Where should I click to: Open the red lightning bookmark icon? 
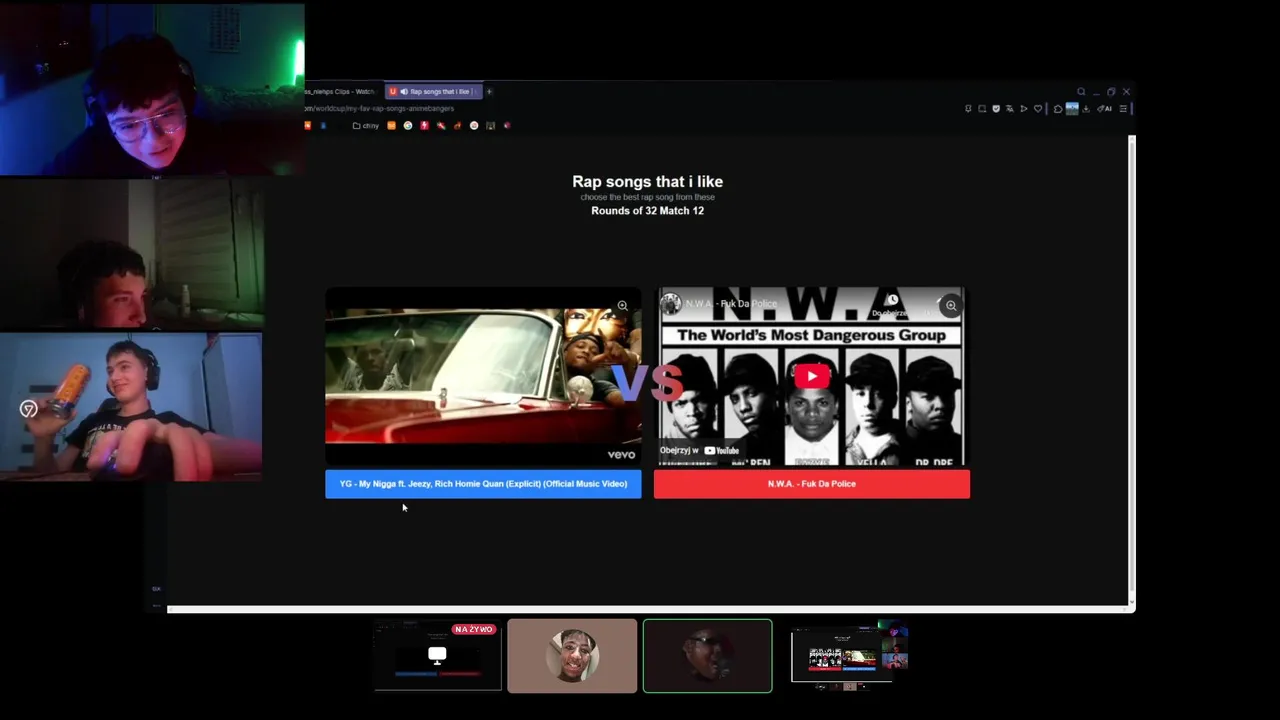[424, 126]
